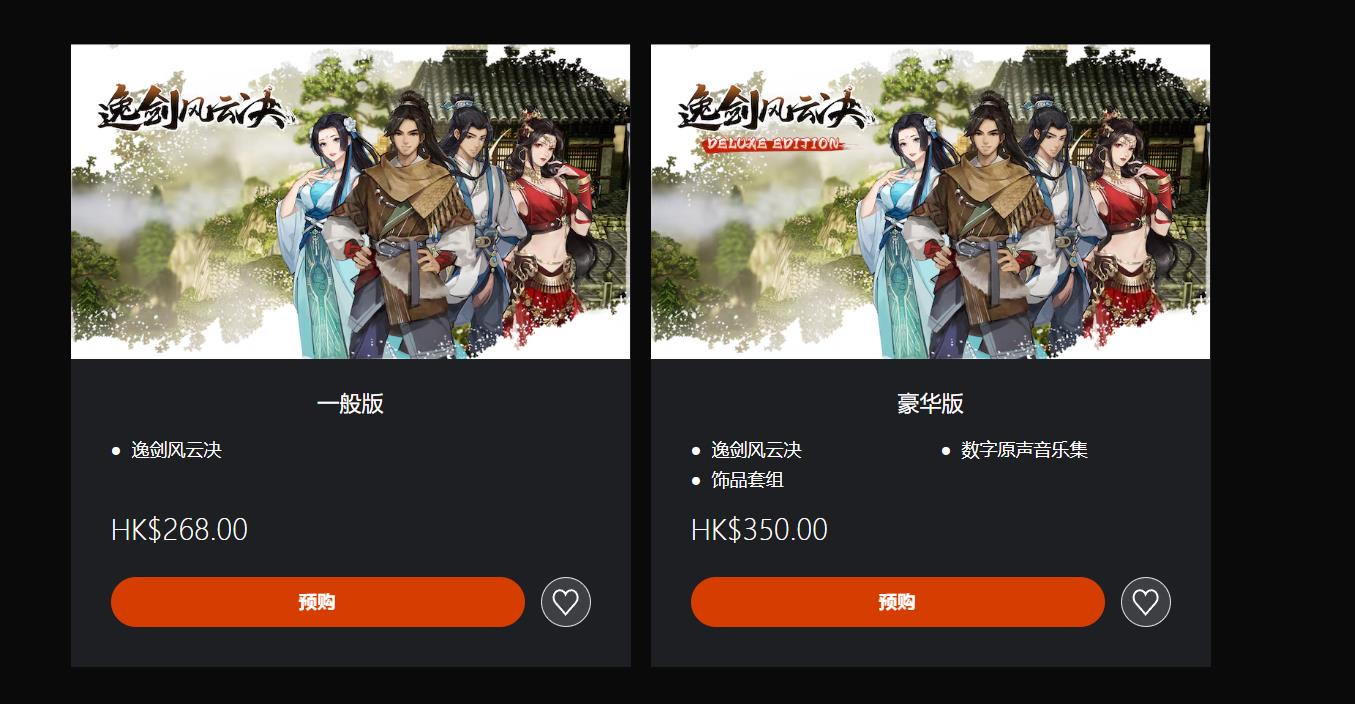The height and width of the screenshot is (704, 1355).
Task: Add 一般版 to wishlist with heart icon
Action: tap(566, 602)
